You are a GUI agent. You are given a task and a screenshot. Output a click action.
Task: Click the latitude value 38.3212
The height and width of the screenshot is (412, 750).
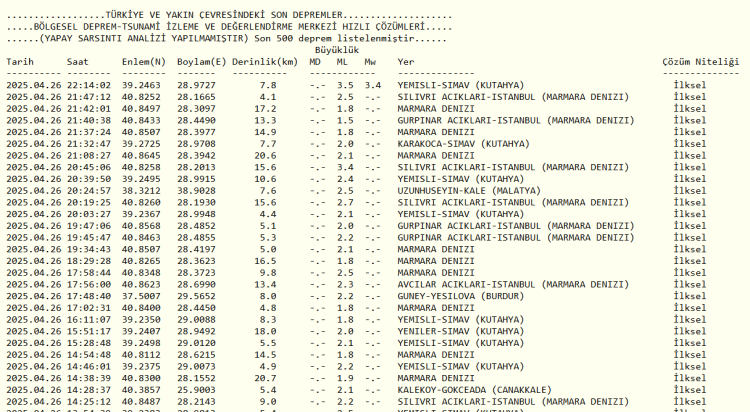142,191
